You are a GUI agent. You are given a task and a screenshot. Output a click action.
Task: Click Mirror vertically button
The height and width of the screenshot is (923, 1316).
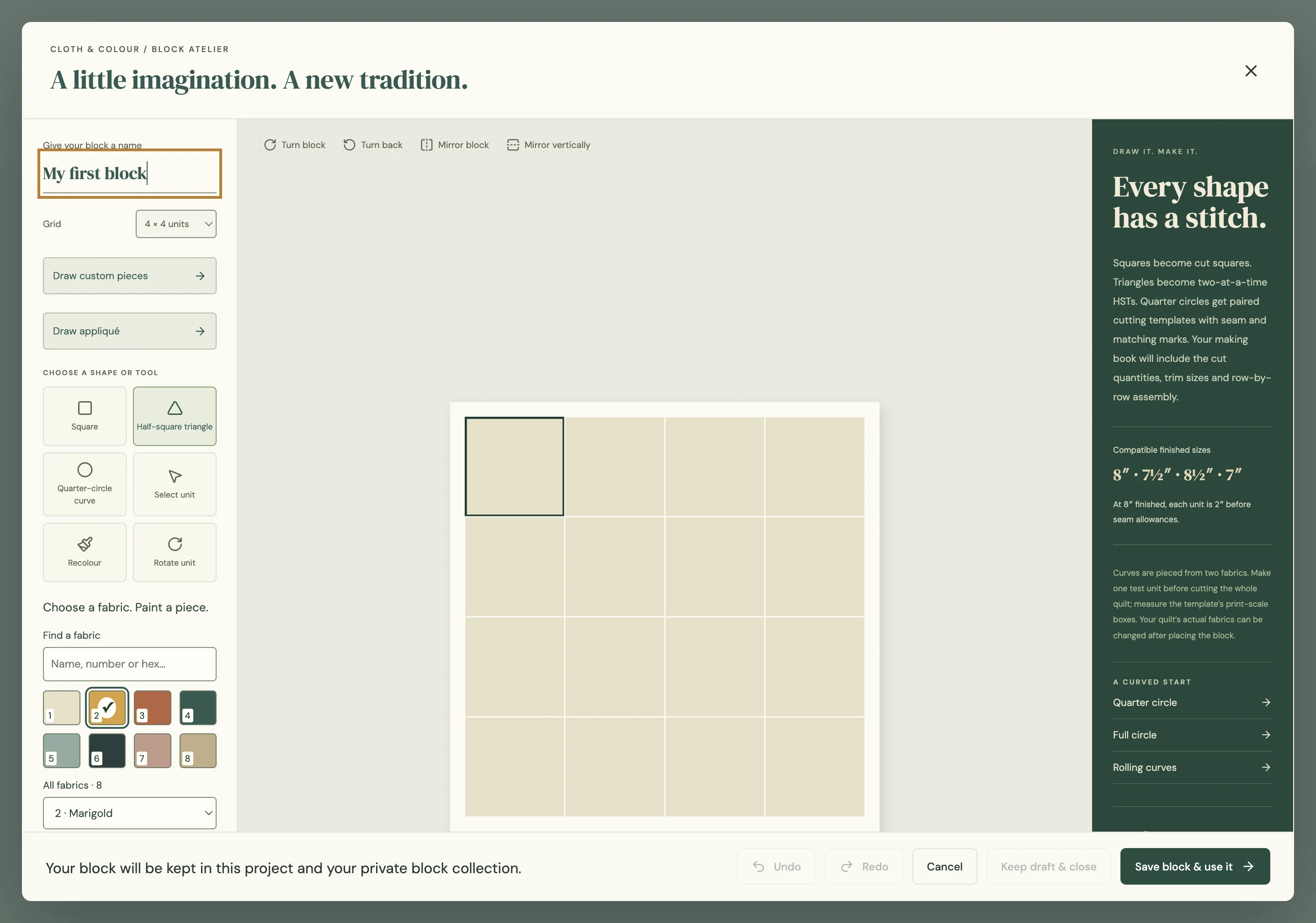coord(548,145)
